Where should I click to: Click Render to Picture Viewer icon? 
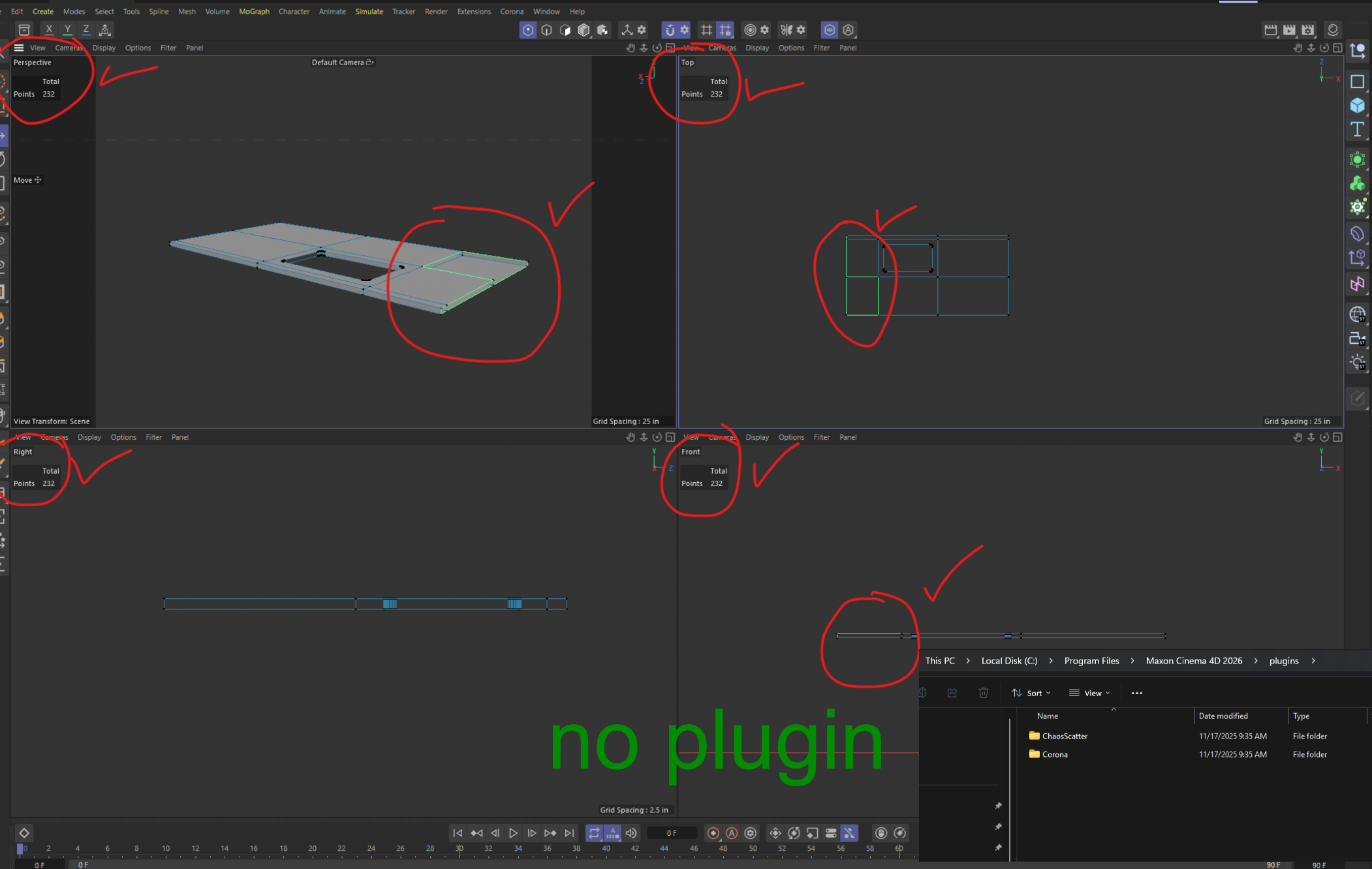click(1289, 30)
